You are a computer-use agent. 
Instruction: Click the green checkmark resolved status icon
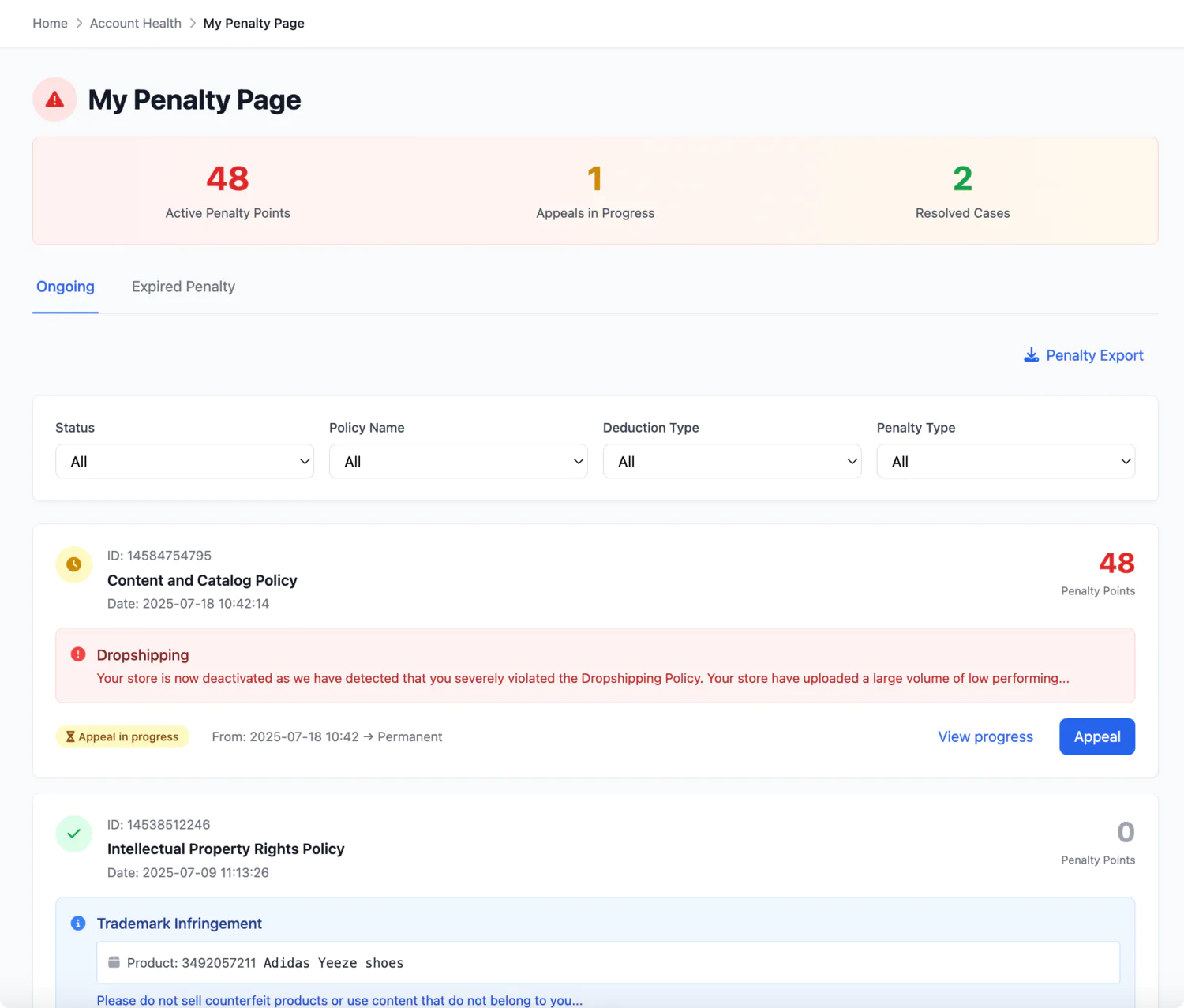(74, 834)
